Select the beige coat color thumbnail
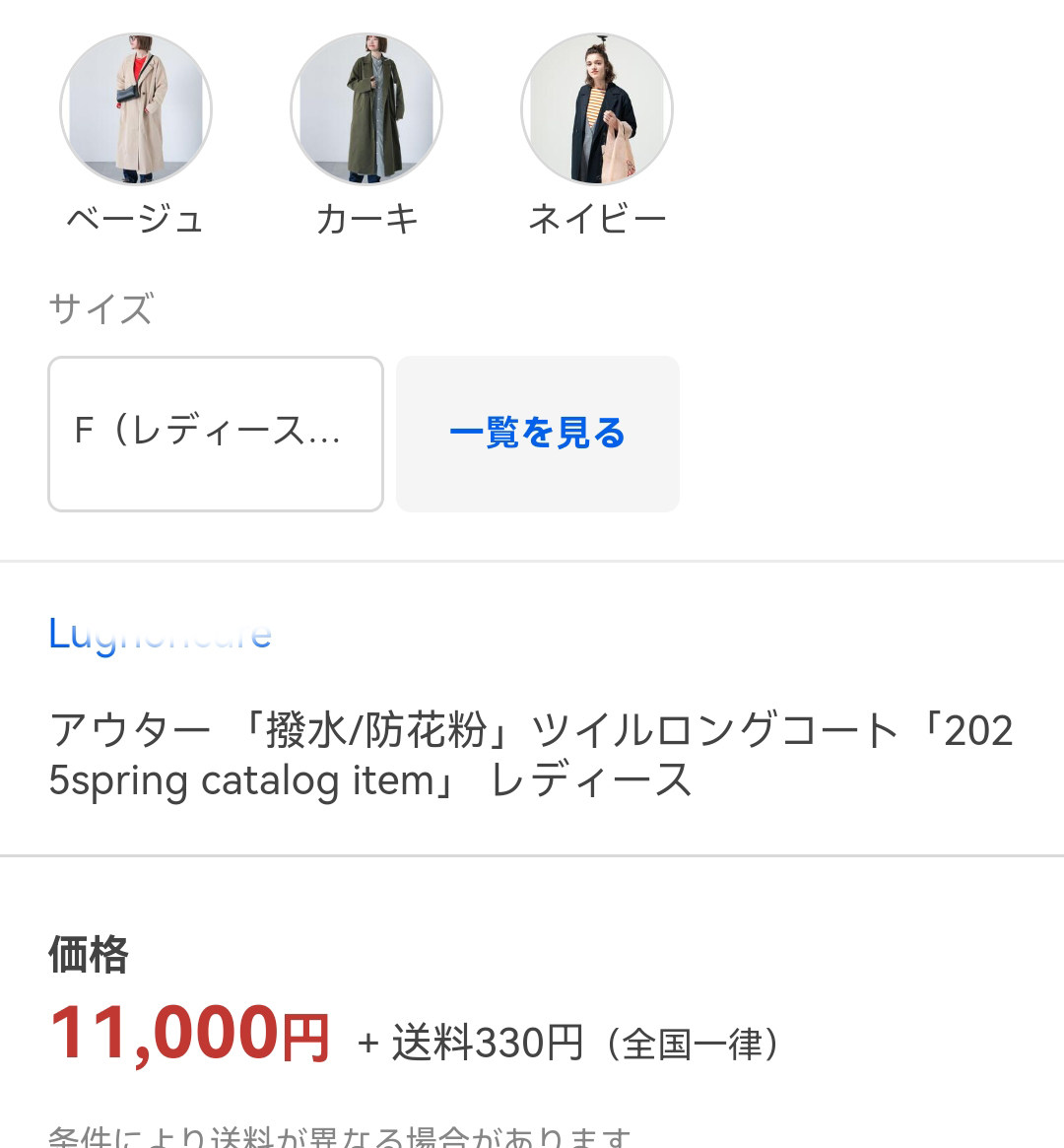The image size is (1064, 1148). pos(136,108)
